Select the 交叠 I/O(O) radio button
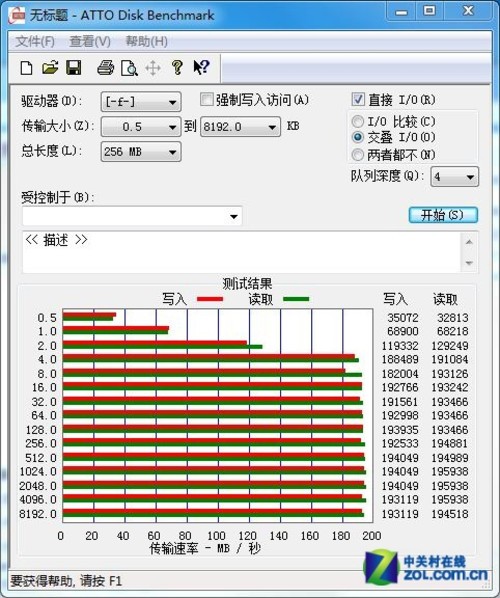Viewport: 500px width, 598px height. coord(357,137)
